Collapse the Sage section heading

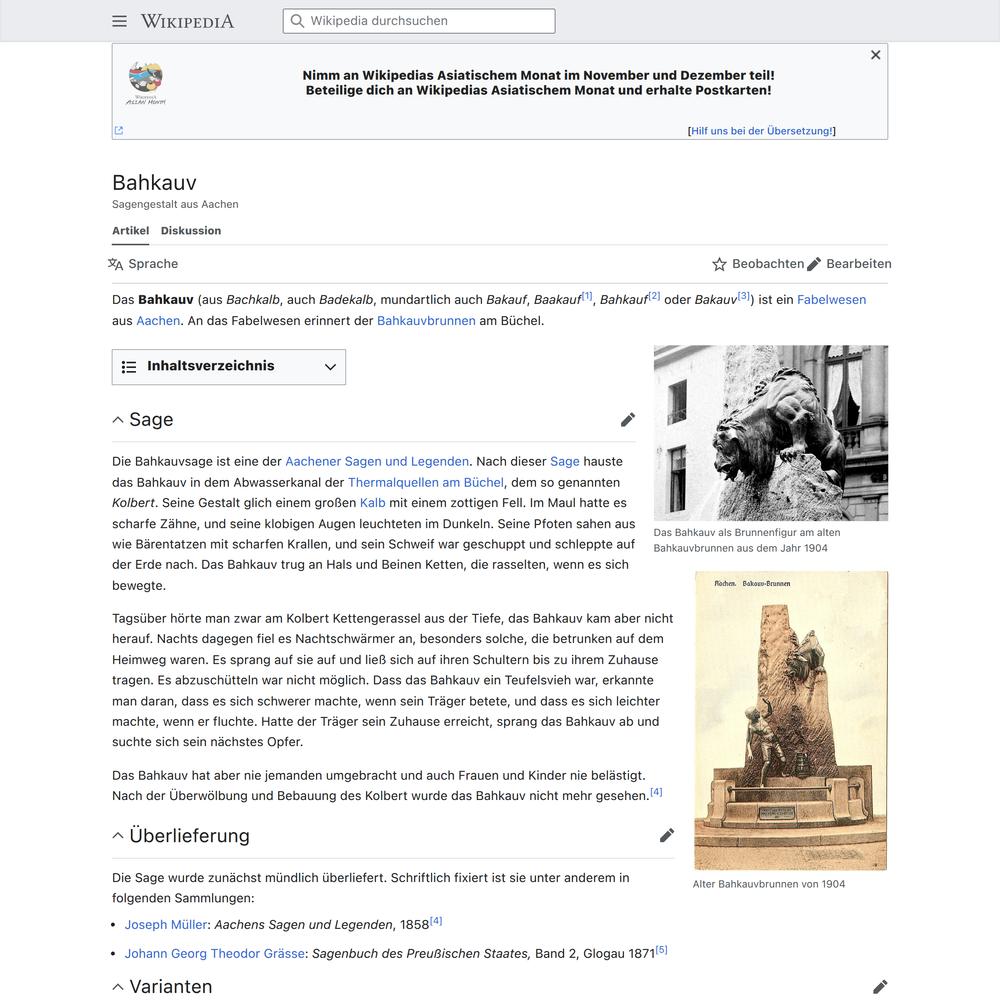[x=118, y=420]
